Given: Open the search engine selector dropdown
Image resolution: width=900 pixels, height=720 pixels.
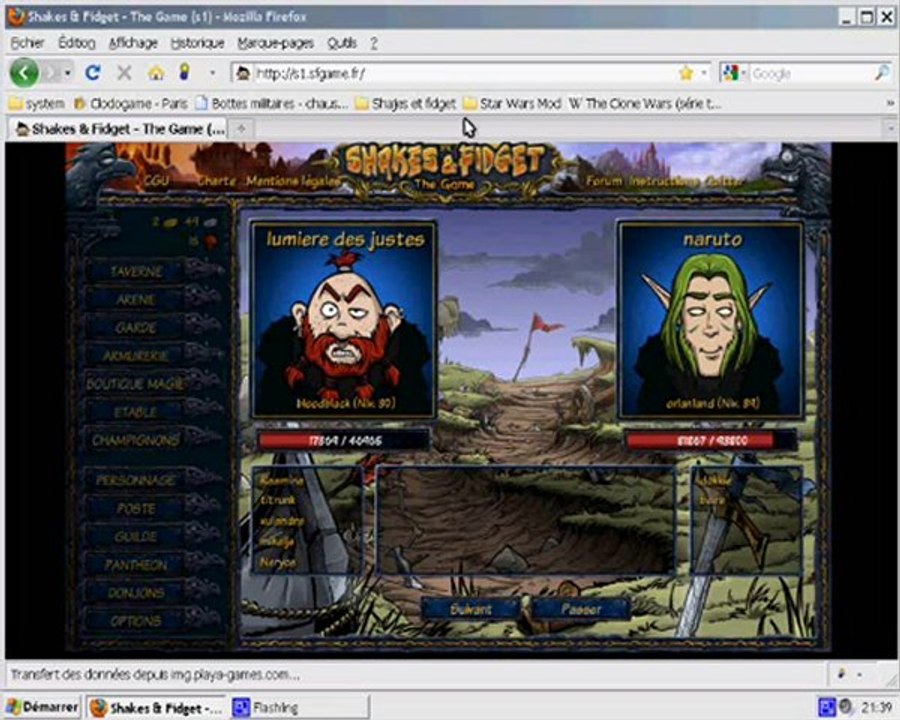Looking at the screenshot, I should point(743,73).
